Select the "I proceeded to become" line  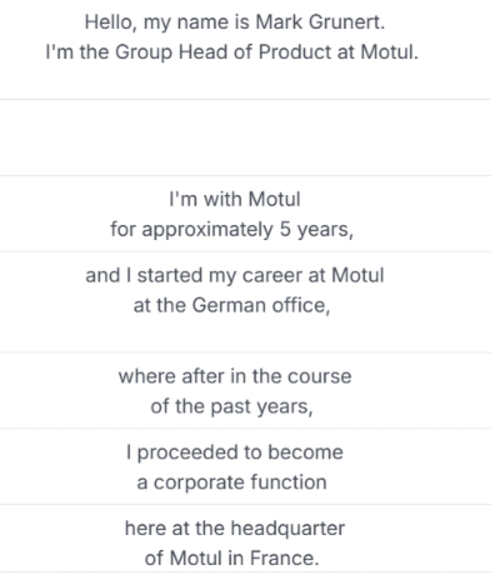pyautogui.click(x=235, y=453)
